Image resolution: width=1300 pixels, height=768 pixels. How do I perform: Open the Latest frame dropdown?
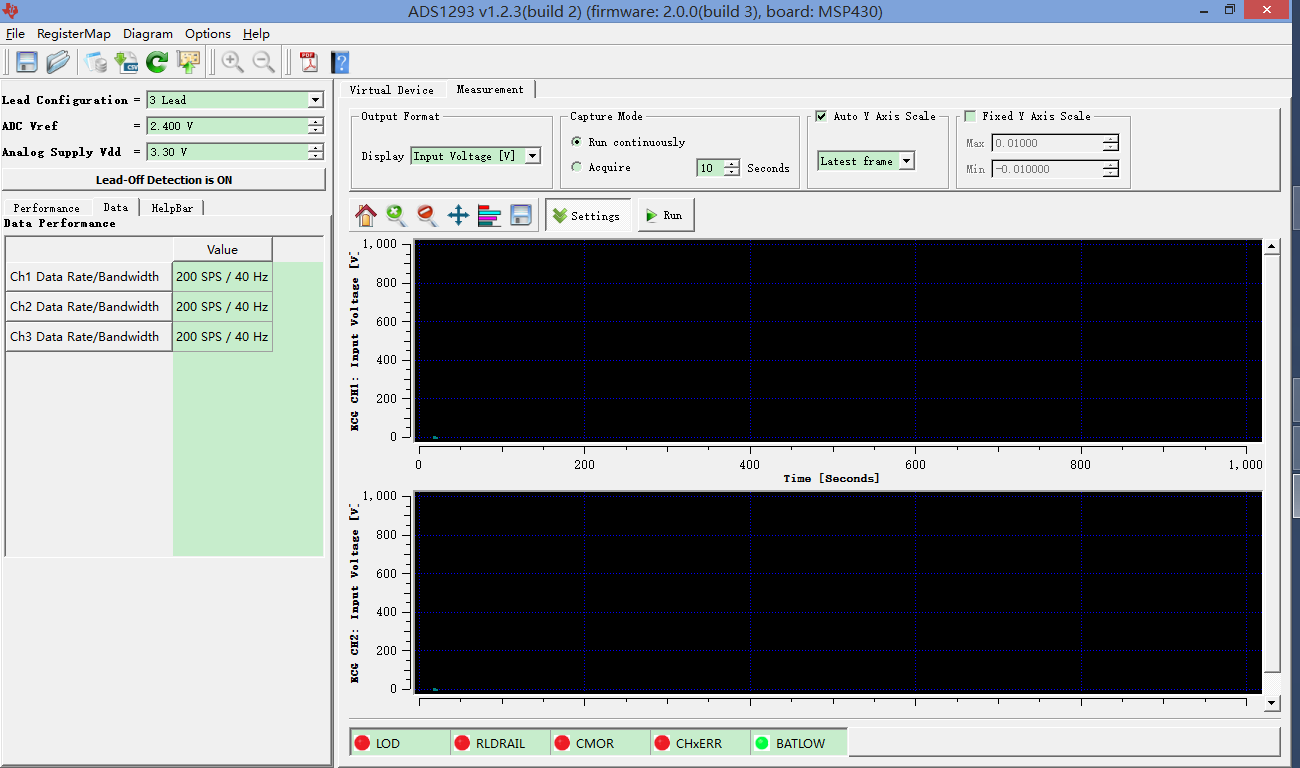coord(905,161)
